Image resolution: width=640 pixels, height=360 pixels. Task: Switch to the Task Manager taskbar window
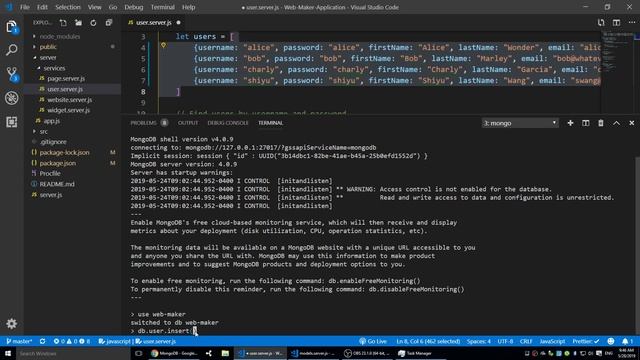[x=415, y=353]
